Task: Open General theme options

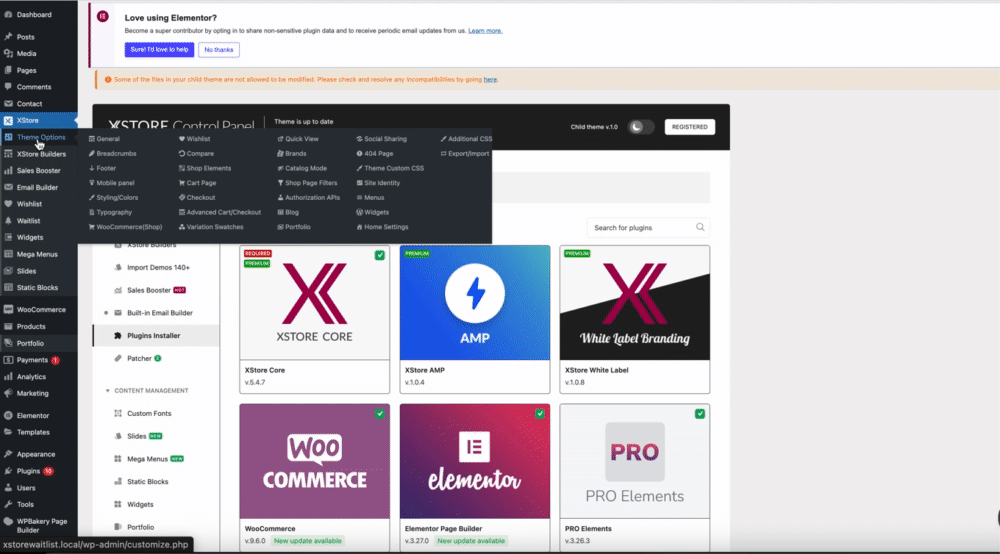Action: tap(104, 139)
